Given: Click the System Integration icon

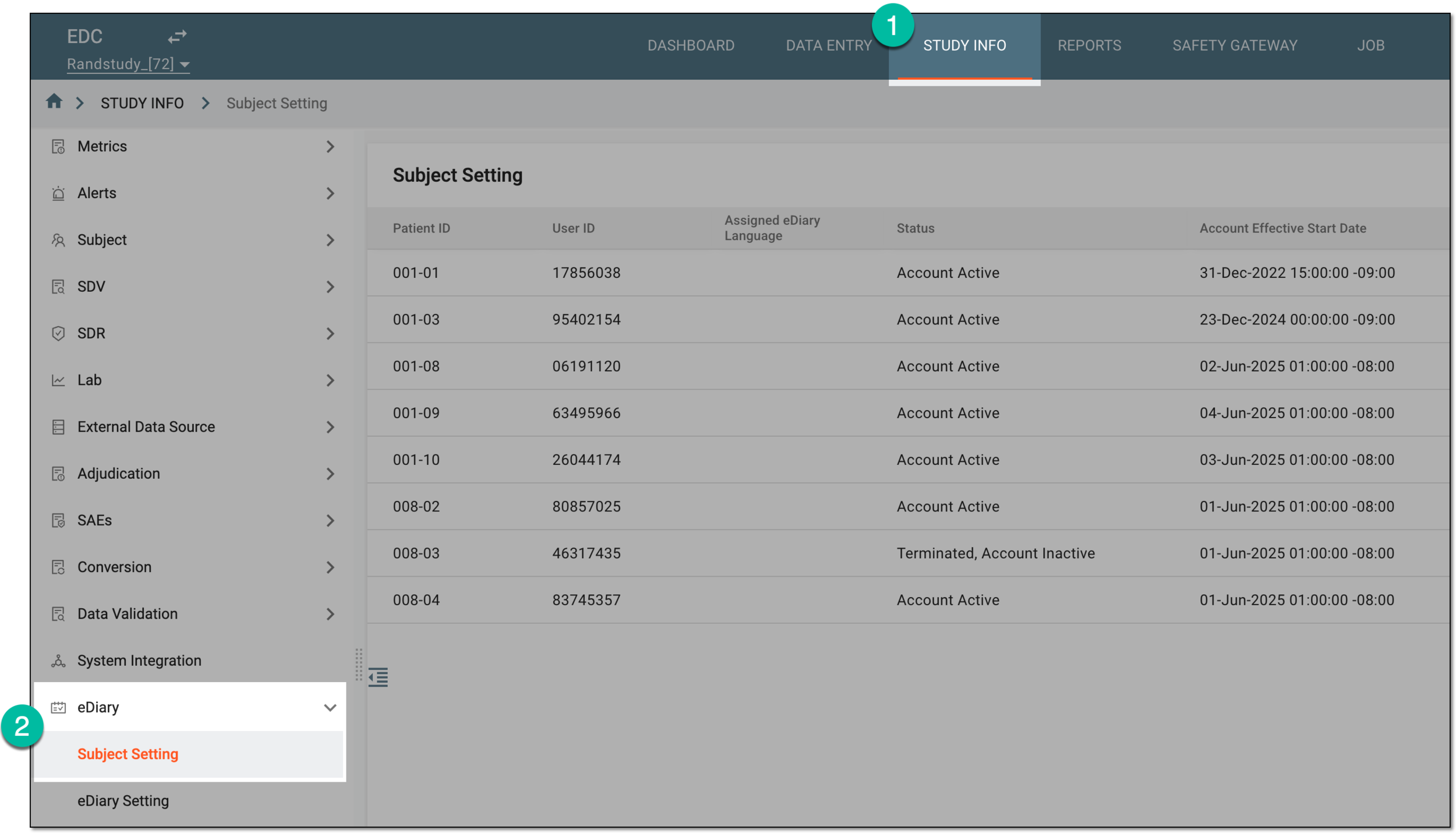Looking at the screenshot, I should click(x=58, y=661).
